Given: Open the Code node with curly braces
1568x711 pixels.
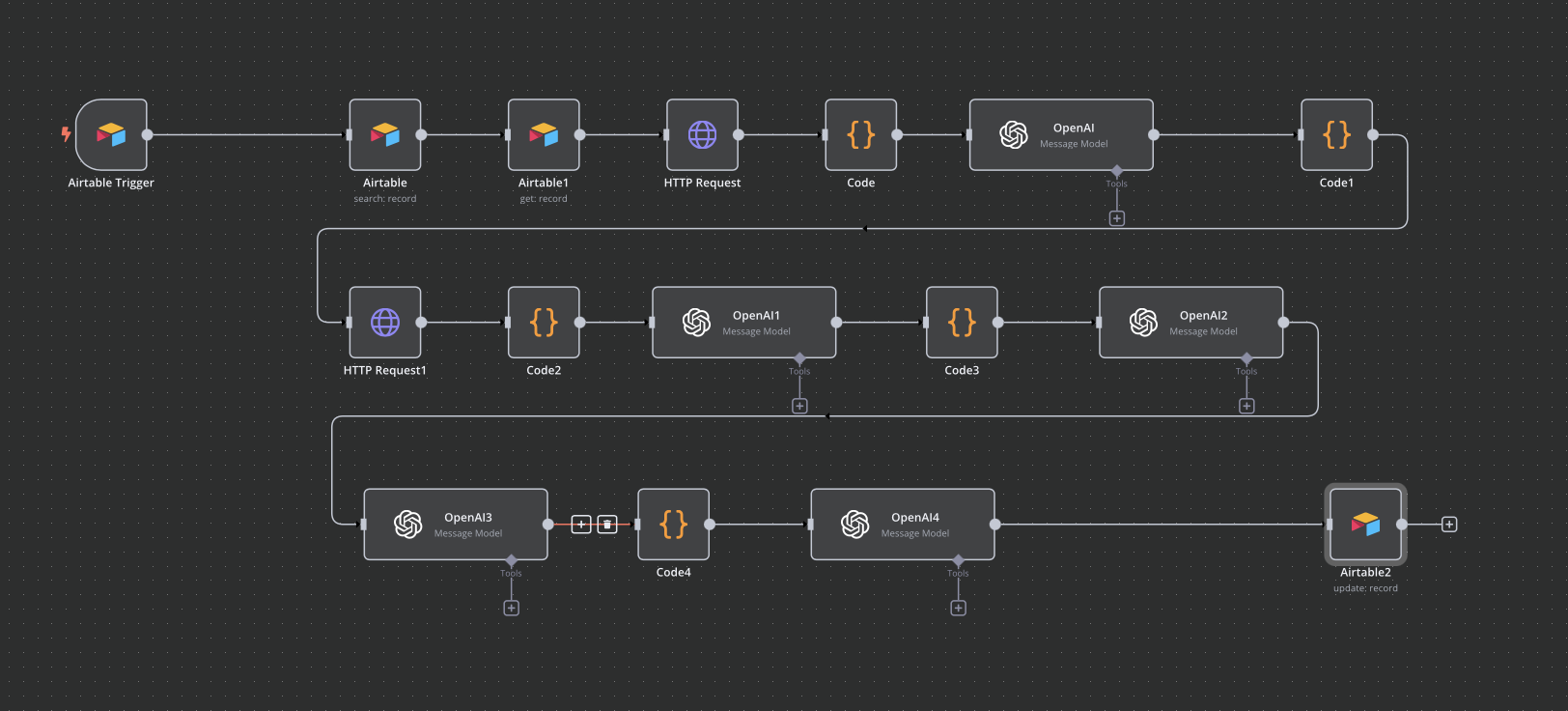Looking at the screenshot, I should pos(860,134).
